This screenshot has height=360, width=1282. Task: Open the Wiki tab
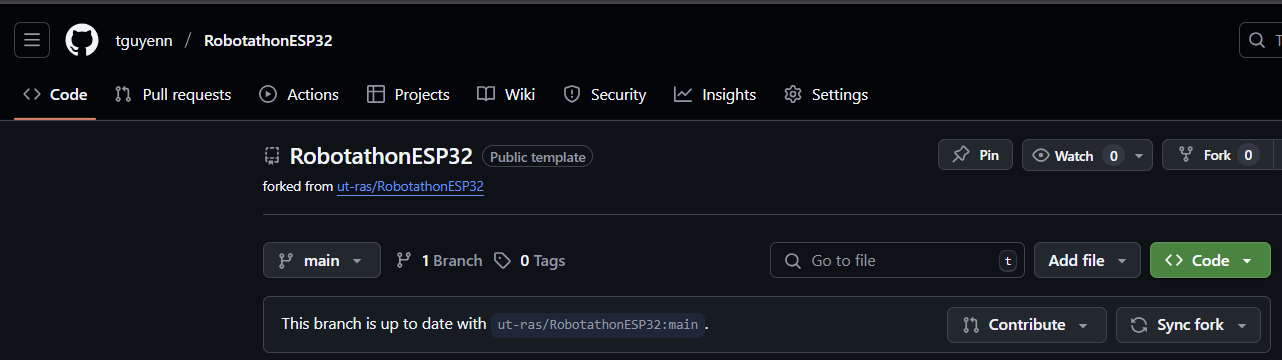tap(506, 95)
